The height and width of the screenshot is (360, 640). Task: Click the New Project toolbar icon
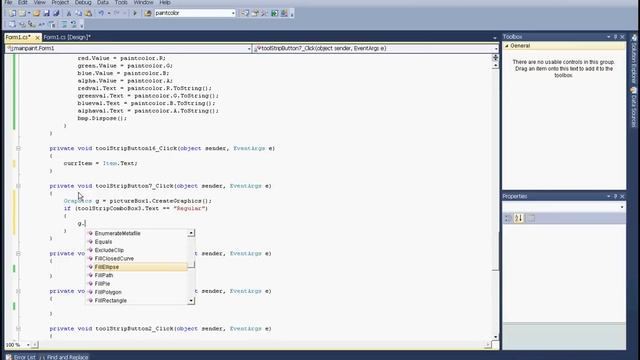tap(12, 13)
